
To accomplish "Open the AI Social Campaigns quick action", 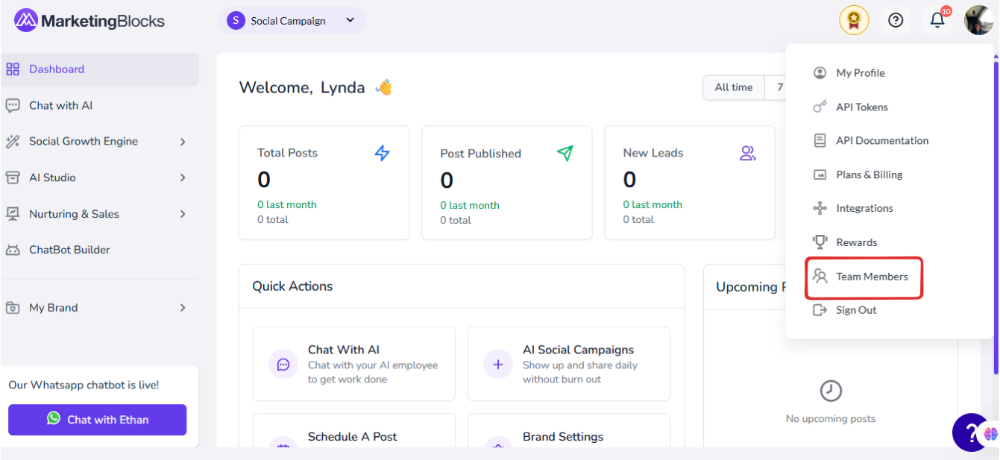I will point(569,364).
